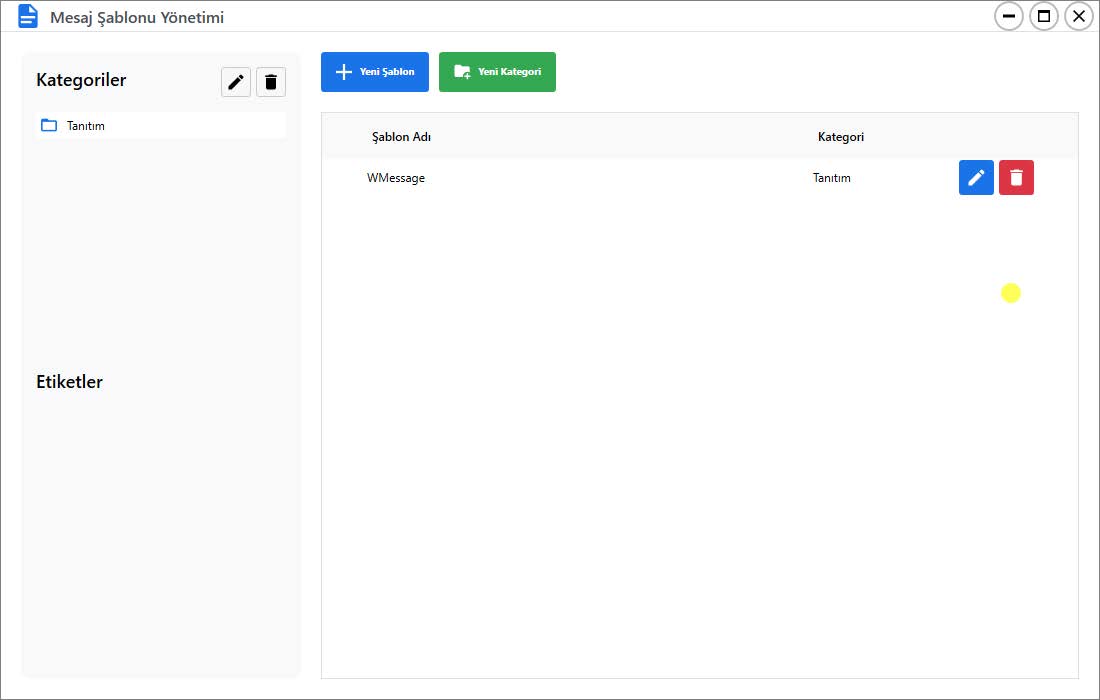The height and width of the screenshot is (700, 1100).
Task: Select the Tanıtım category in sidebar
Action: 86,126
